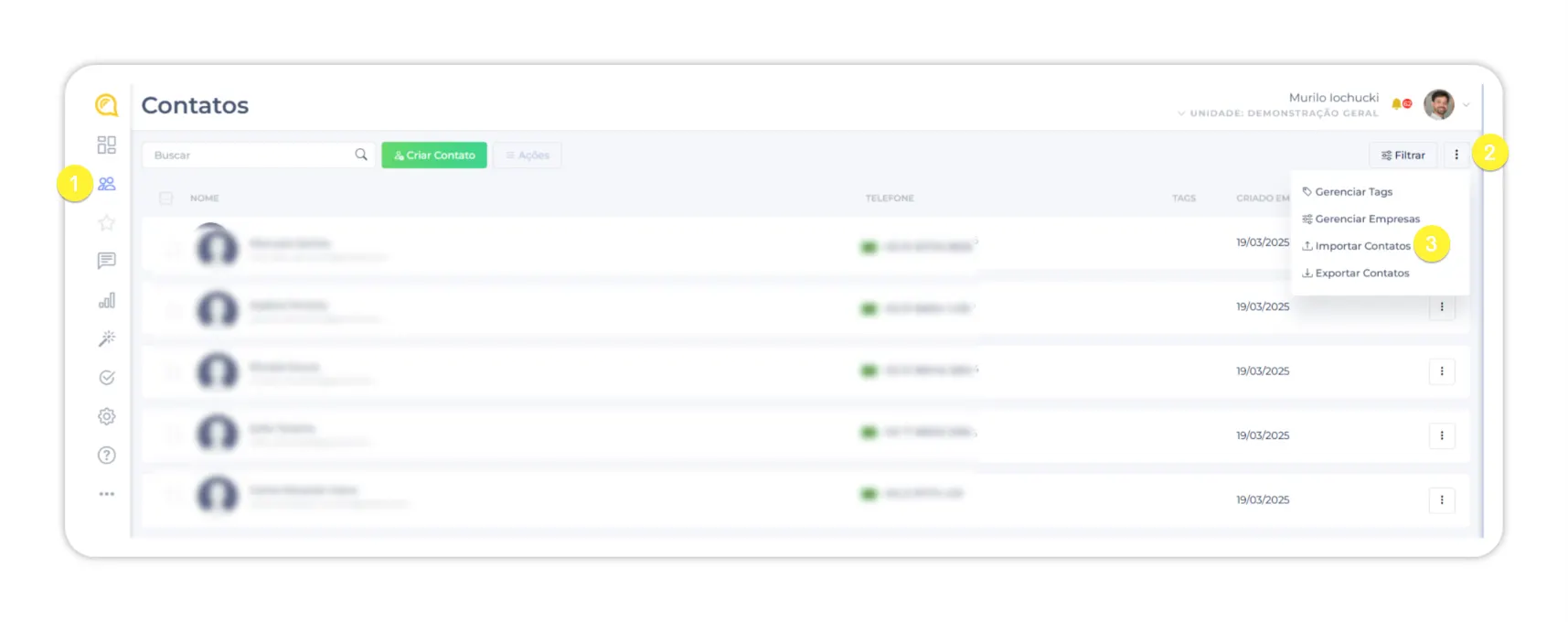Open the three-dot options menu beside Filtrar
Image resolution: width=1568 pixels, height=622 pixels.
coord(1456,155)
